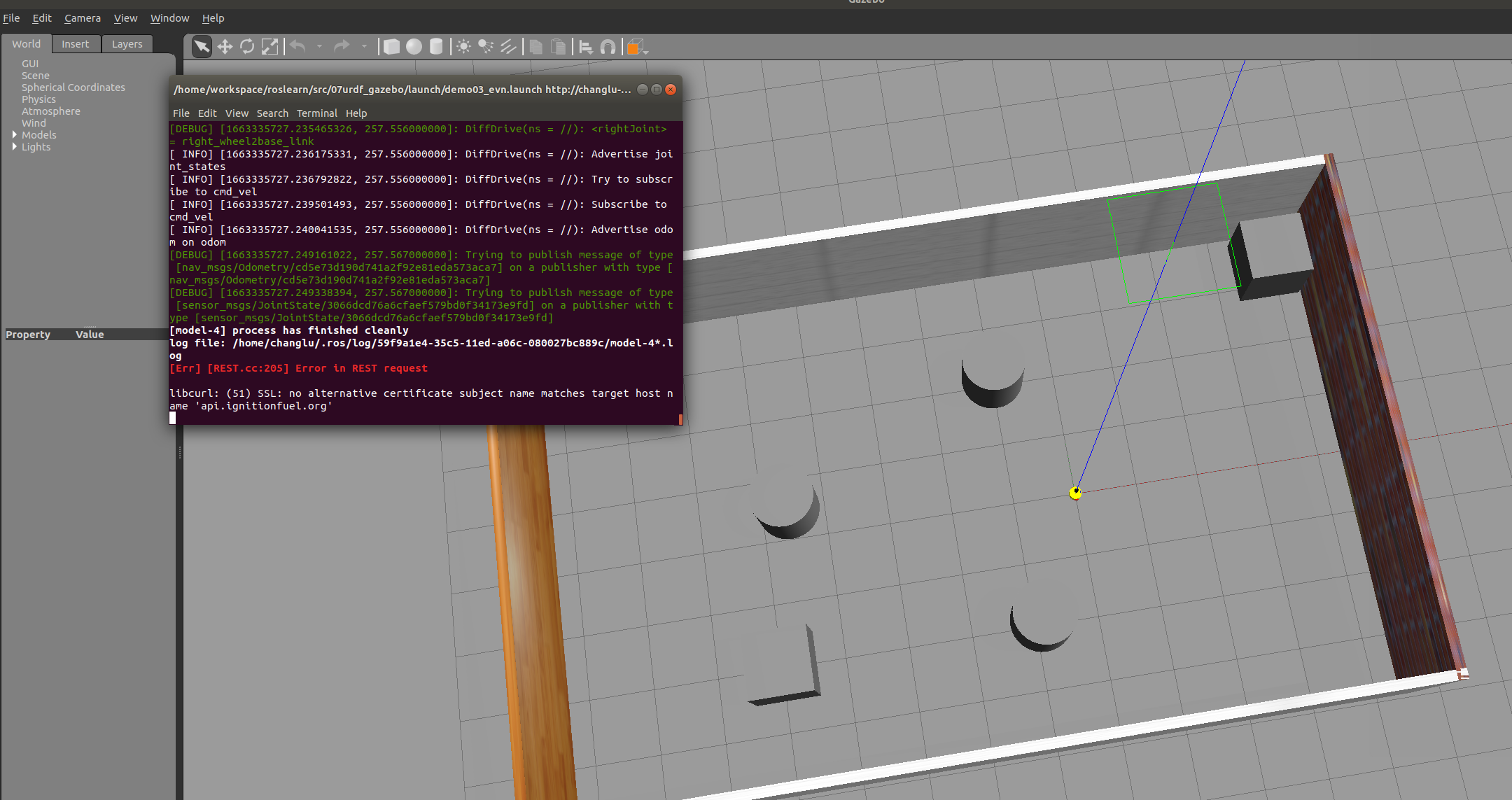Select Wind in the world tree

pos(34,123)
